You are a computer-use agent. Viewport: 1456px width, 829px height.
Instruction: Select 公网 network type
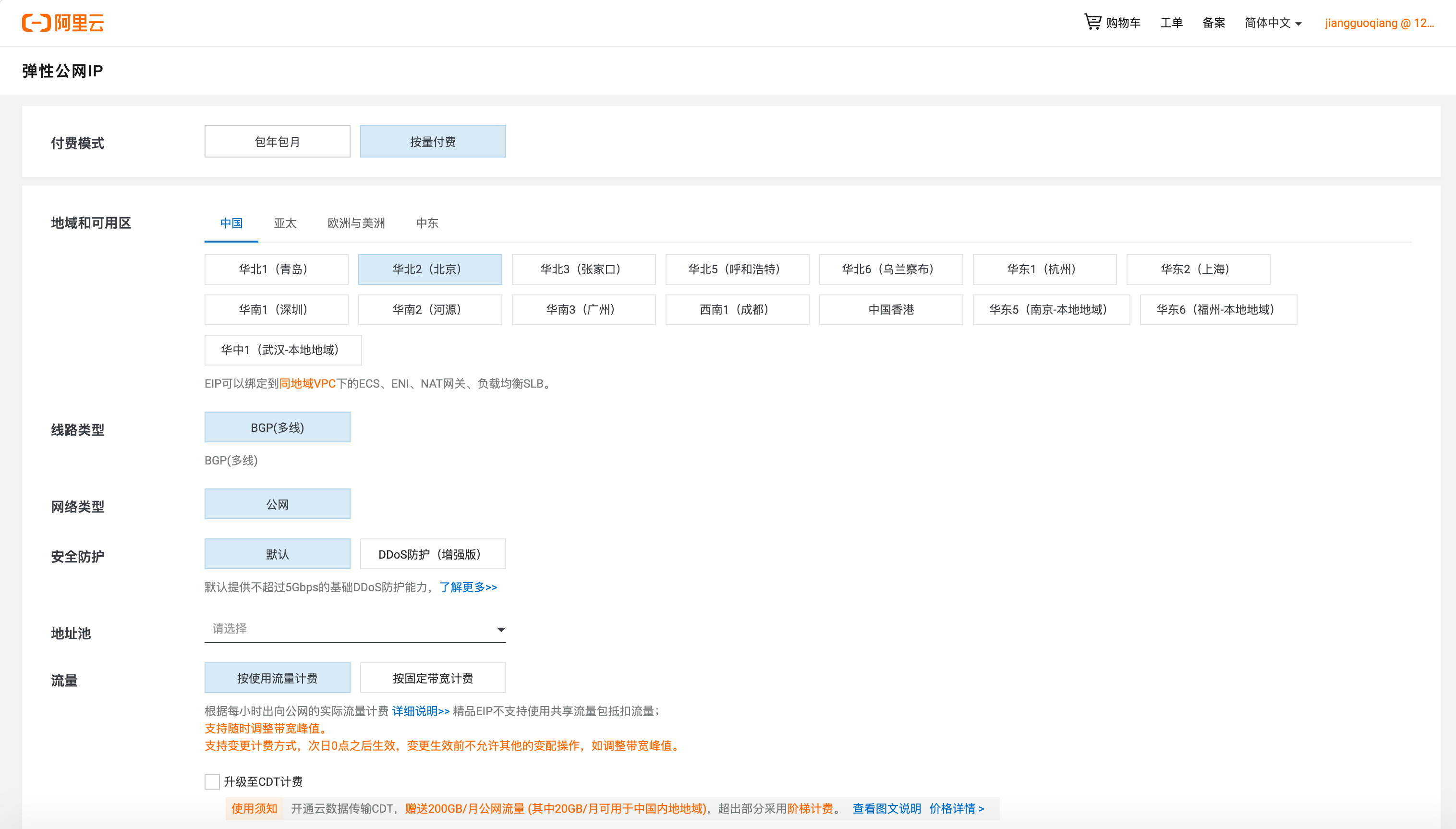click(277, 504)
